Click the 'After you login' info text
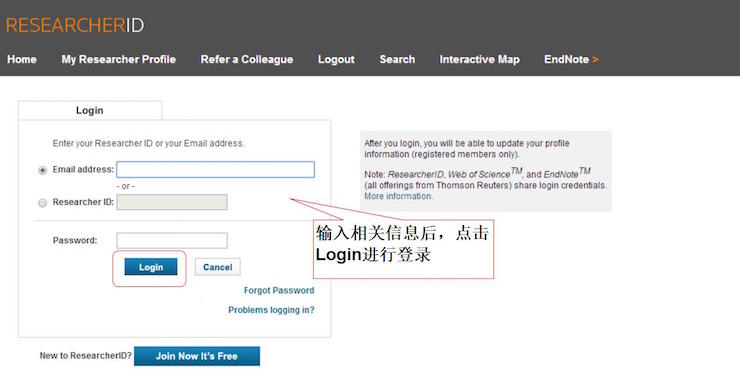Image resolution: width=740 pixels, height=389 pixels. pos(467,149)
